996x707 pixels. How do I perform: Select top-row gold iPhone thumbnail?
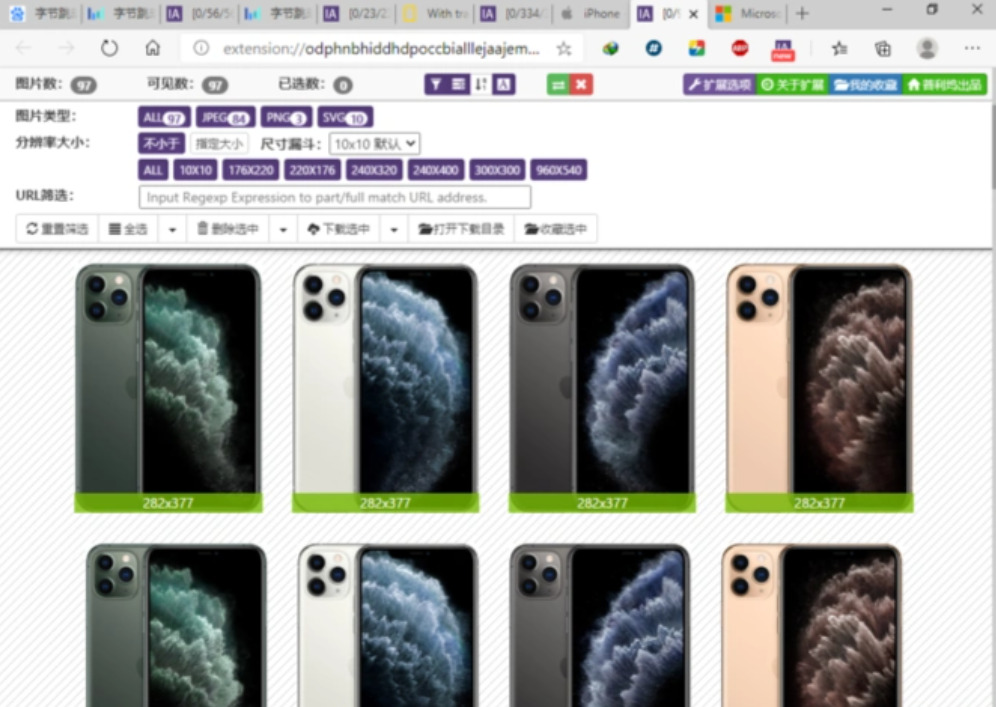[x=819, y=387]
